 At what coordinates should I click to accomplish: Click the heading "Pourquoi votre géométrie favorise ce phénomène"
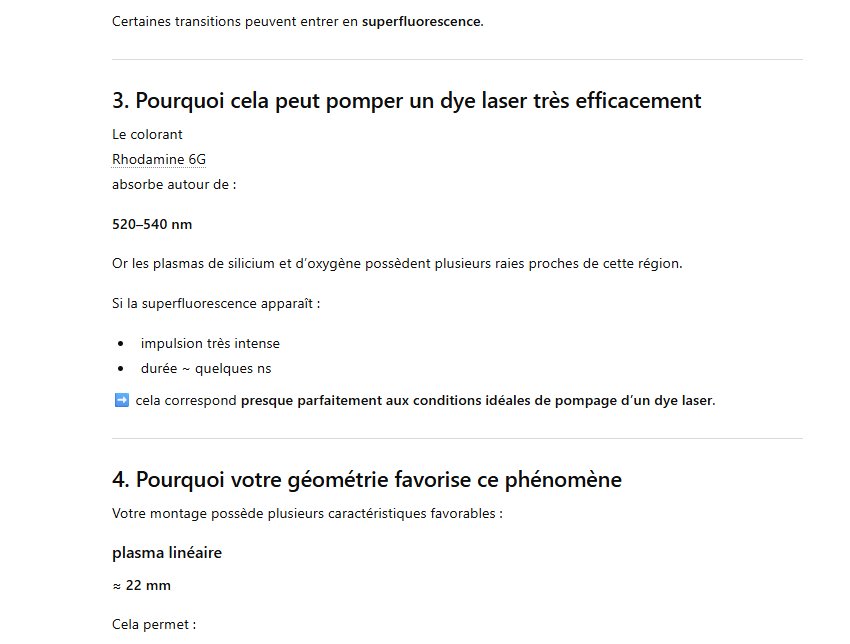pos(366,480)
